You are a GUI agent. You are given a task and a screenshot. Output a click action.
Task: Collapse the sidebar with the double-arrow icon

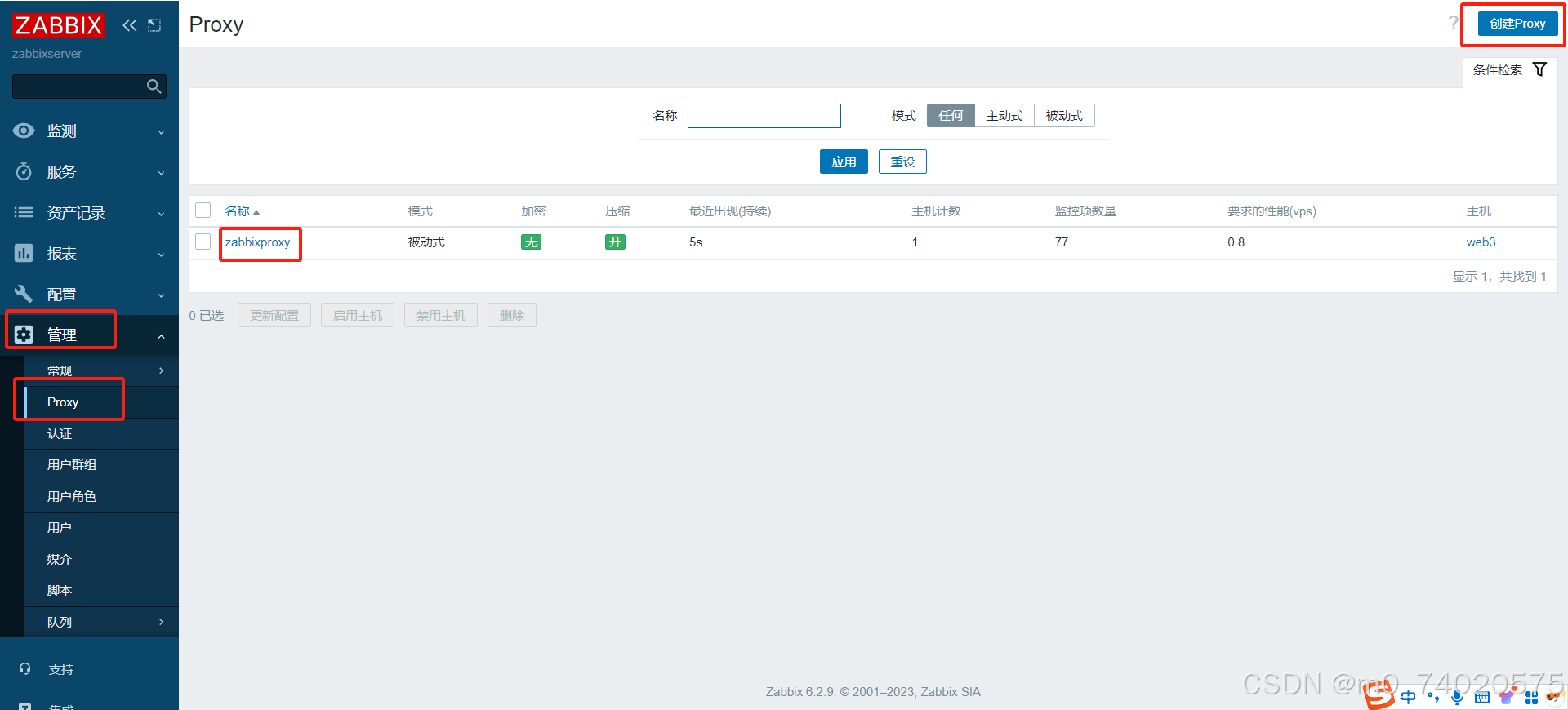[130, 25]
